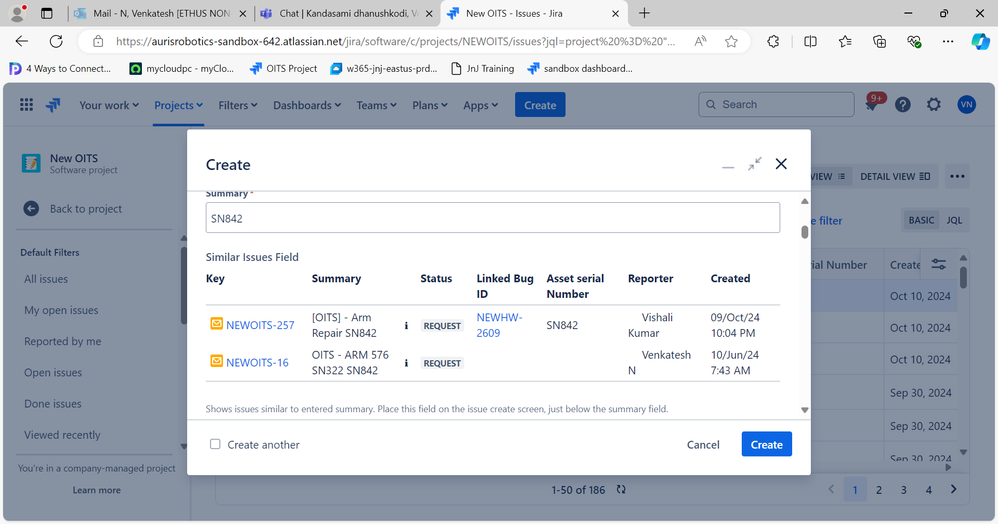The width and height of the screenshot is (998, 524).
Task: Open Jira settings gear icon
Action: [x=934, y=104]
